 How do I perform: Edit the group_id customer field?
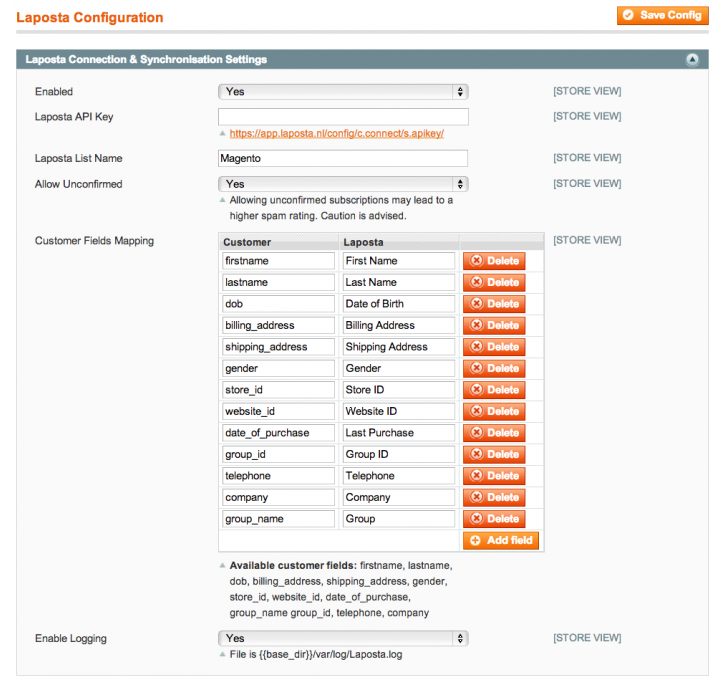tap(278, 454)
